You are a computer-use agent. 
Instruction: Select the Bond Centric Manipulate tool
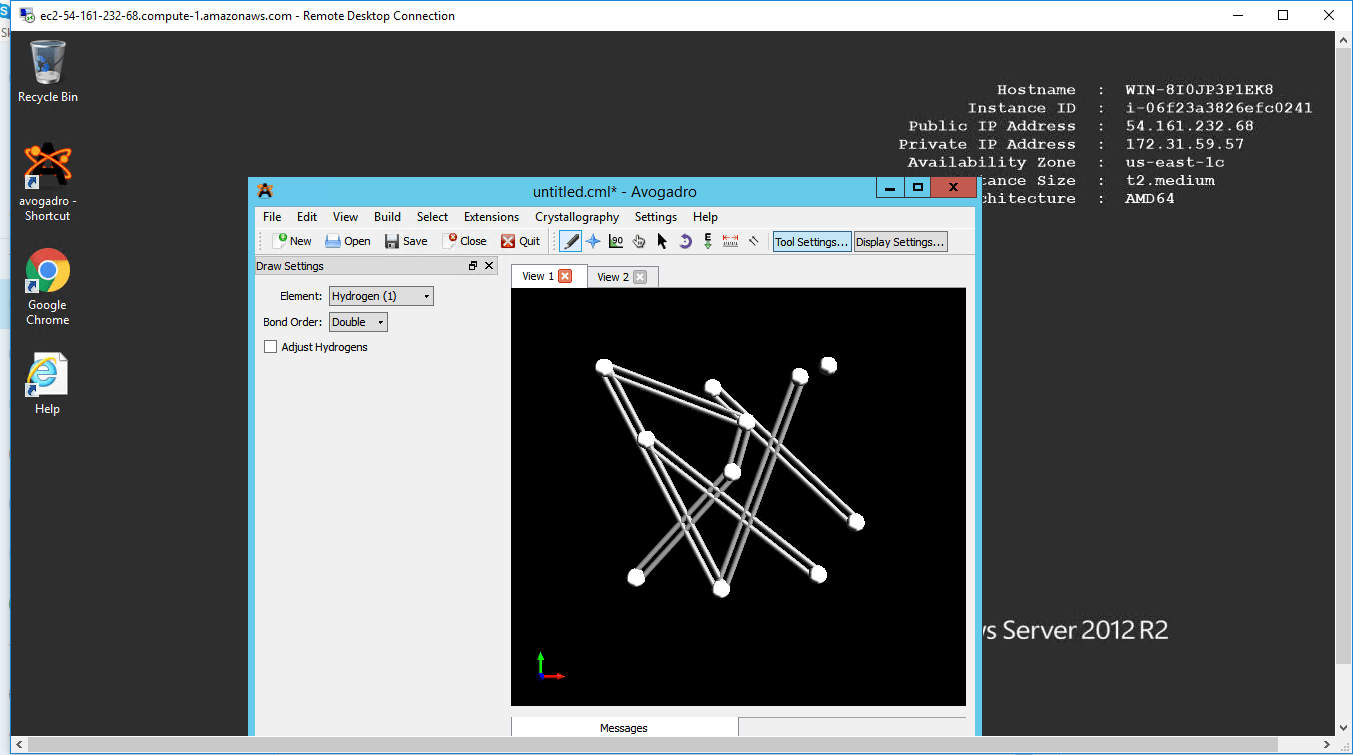coord(616,241)
